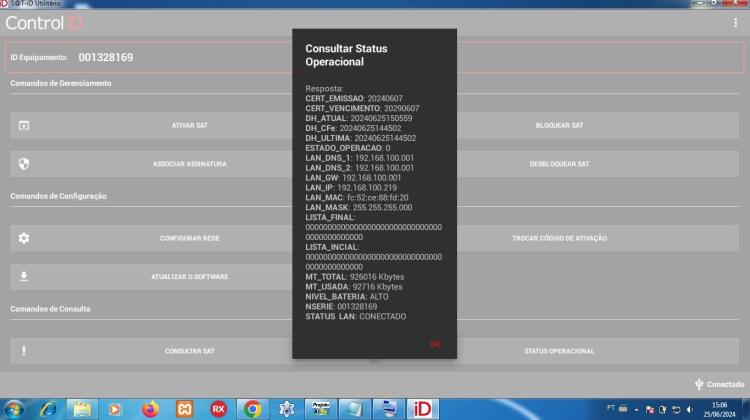Click the NIVEL_BATERIA ALTO line
Viewport: 750px width, 420px height.
pos(347,297)
